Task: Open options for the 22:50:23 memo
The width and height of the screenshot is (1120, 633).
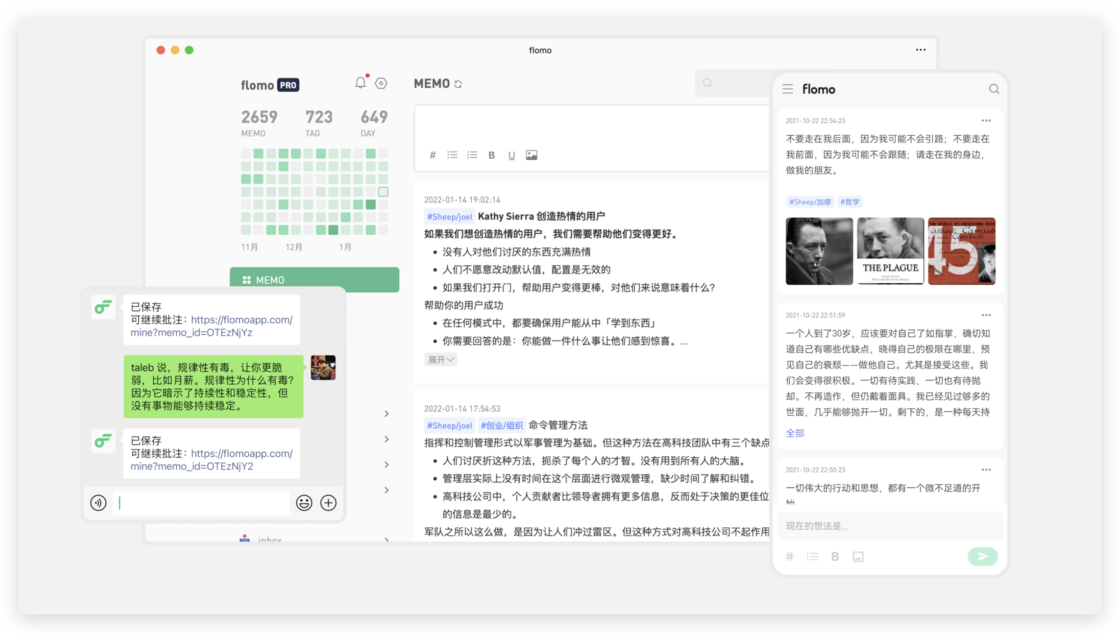Action: click(x=986, y=470)
